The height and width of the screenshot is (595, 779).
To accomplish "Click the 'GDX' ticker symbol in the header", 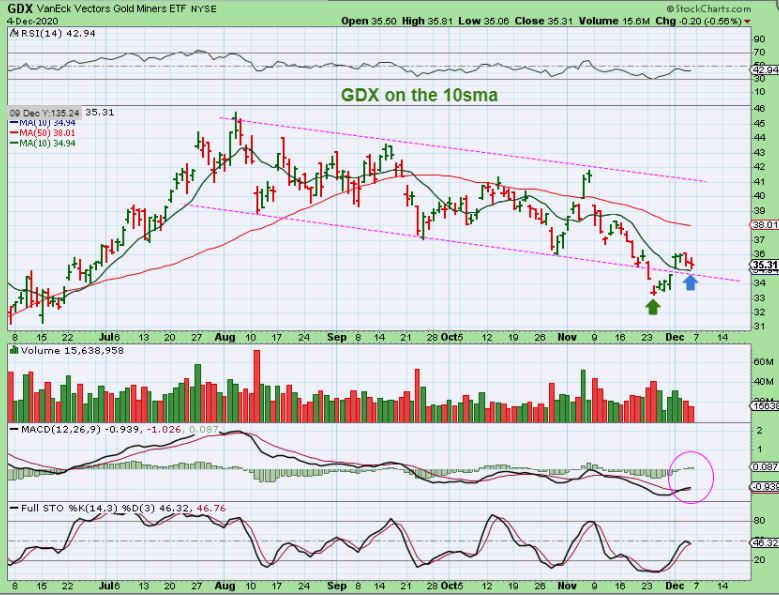I will click(20, 8).
